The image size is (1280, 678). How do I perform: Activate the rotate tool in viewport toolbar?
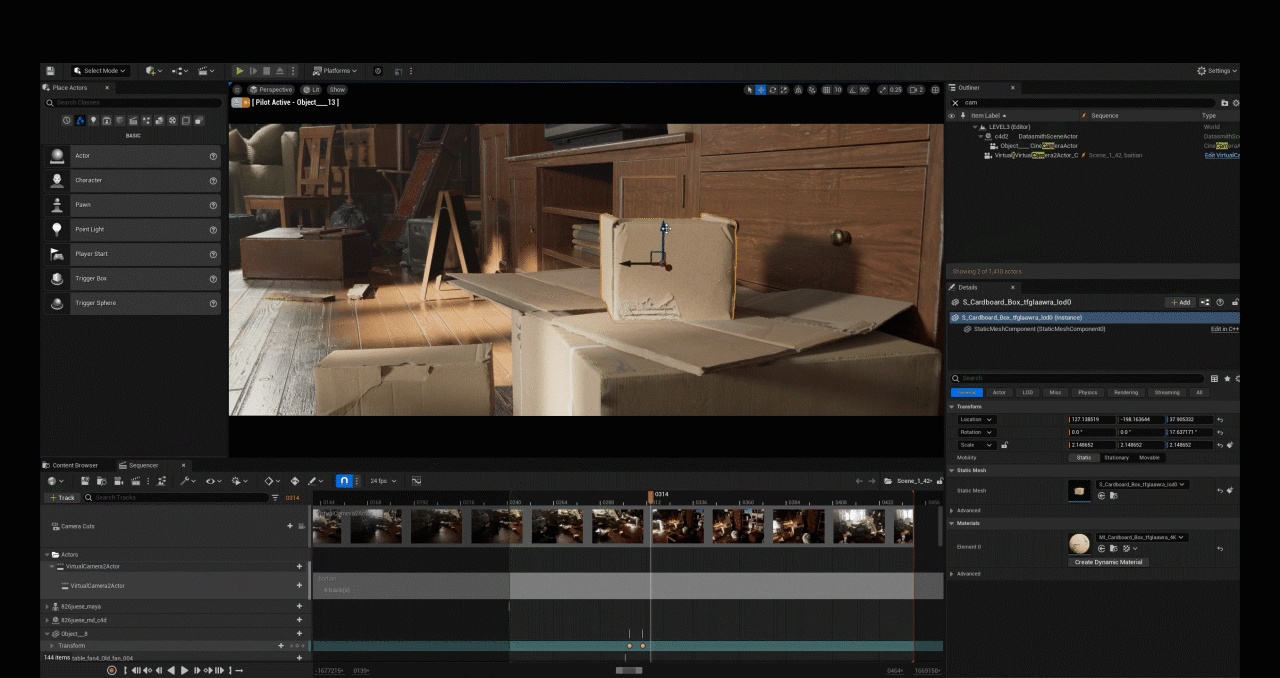pos(772,89)
